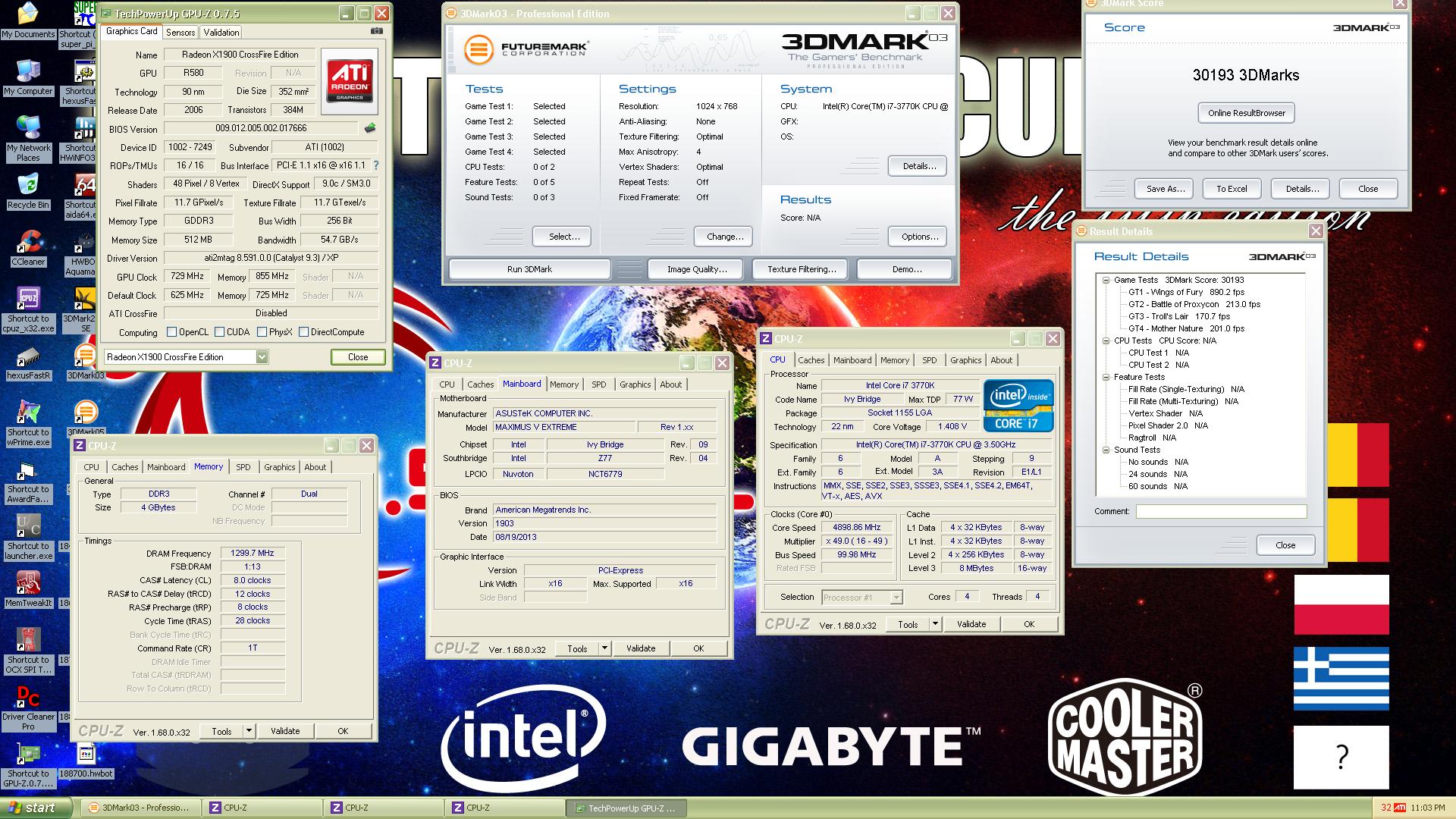The image size is (1456, 819).
Task: Open Tools dropdown arrow in CPU-Z Memory window
Action: [249, 731]
